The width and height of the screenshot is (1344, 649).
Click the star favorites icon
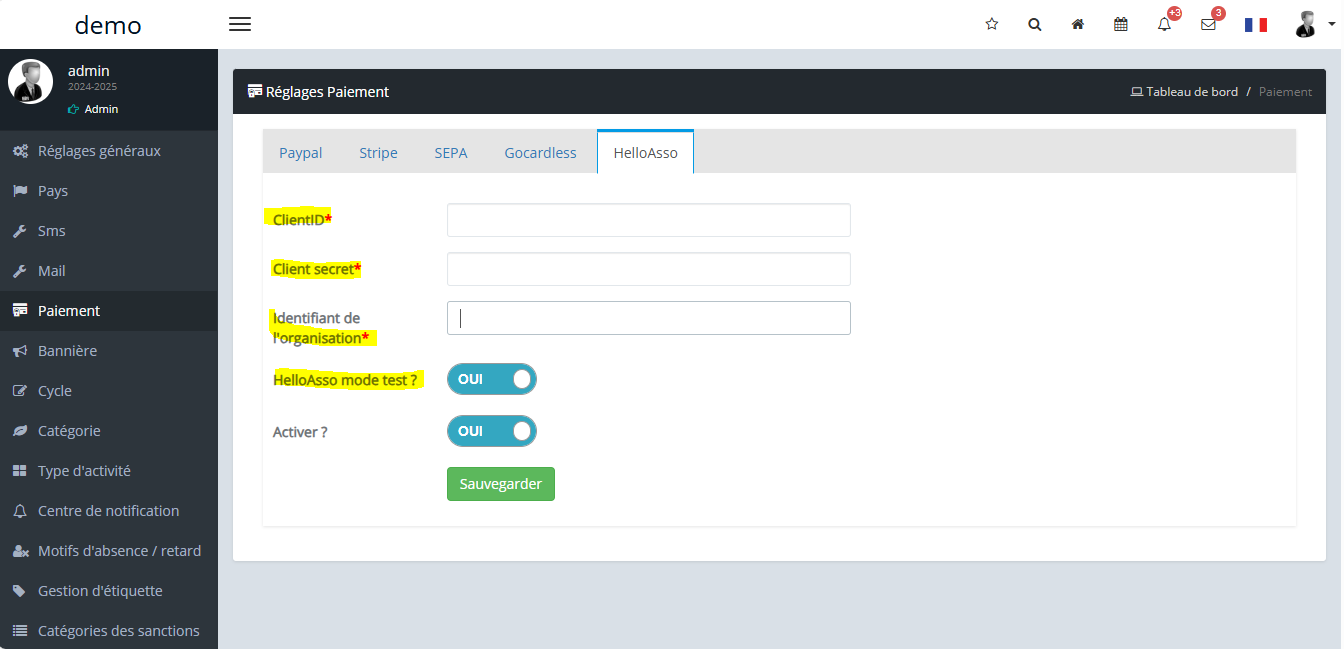(992, 24)
